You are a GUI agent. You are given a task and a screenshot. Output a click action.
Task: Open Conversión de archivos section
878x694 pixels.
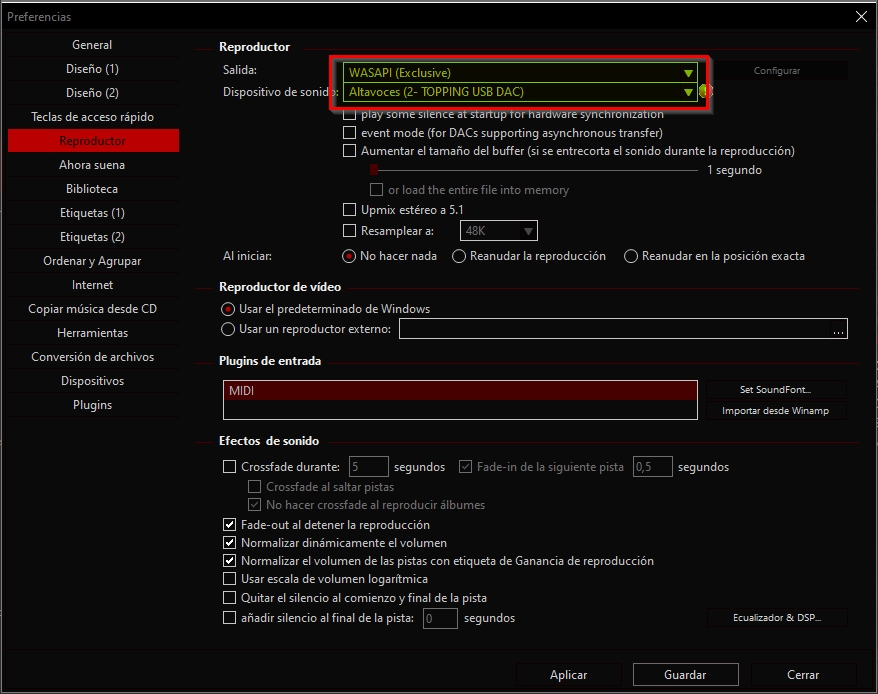pos(92,357)
